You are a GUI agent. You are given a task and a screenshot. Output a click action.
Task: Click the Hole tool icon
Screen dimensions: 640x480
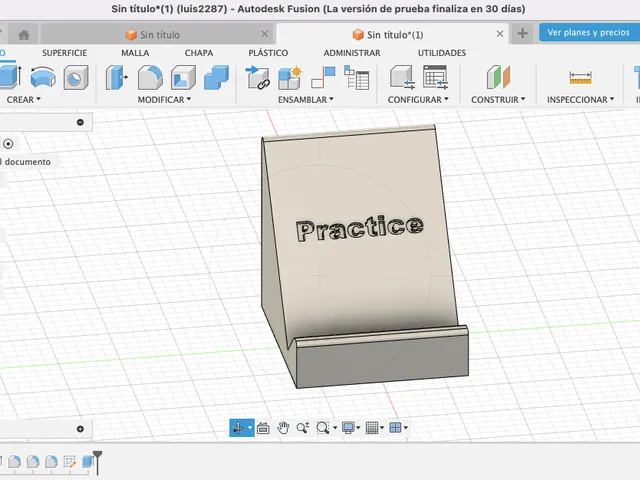(x=76, y=77)
